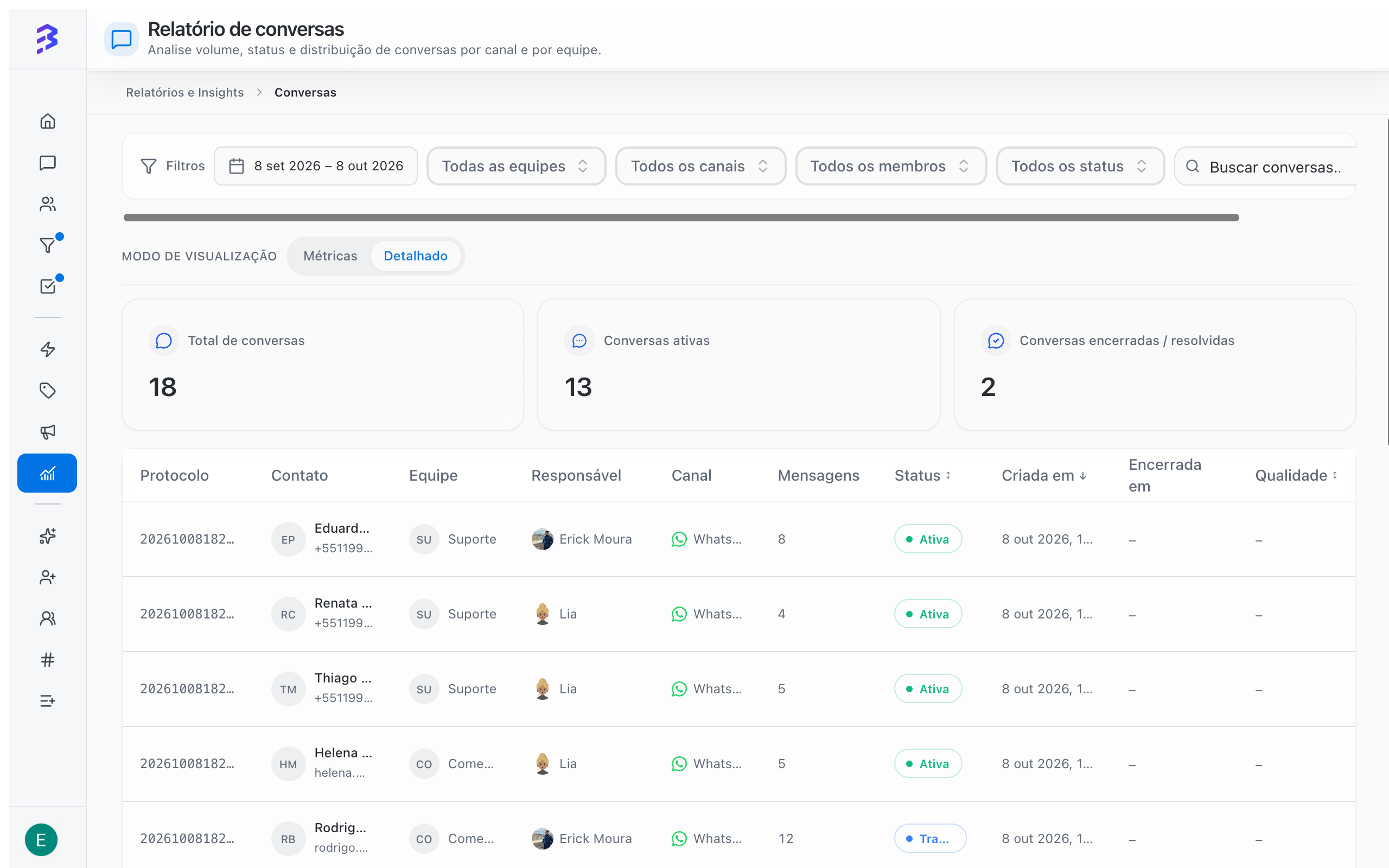Click the Relatórios e Insights breadcrumb
The width and height of the screenshot is (1389, 868).
185,92
